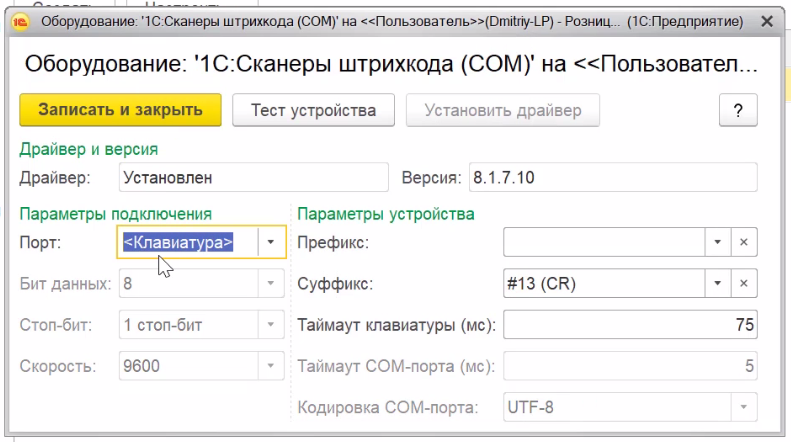Click the 'Бит данных' field showing 8
Image resolution: width=791 pixels, height=442 pixels.
pos(189,283)
